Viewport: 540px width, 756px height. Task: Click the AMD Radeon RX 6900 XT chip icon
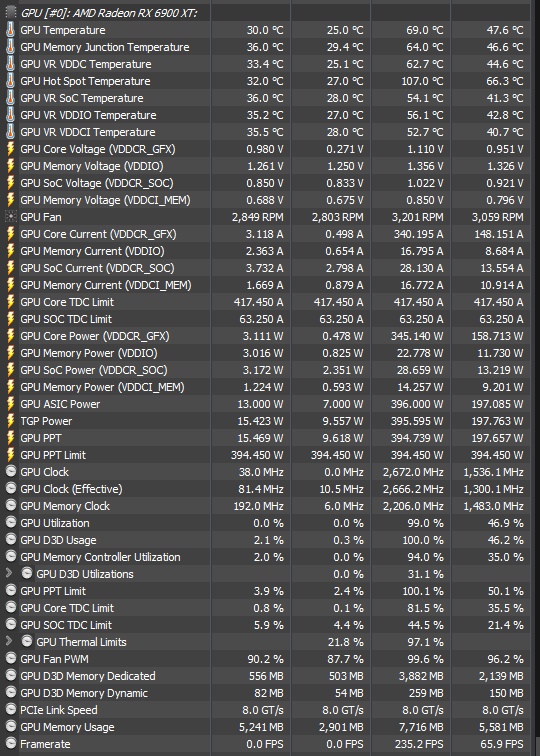10,13
